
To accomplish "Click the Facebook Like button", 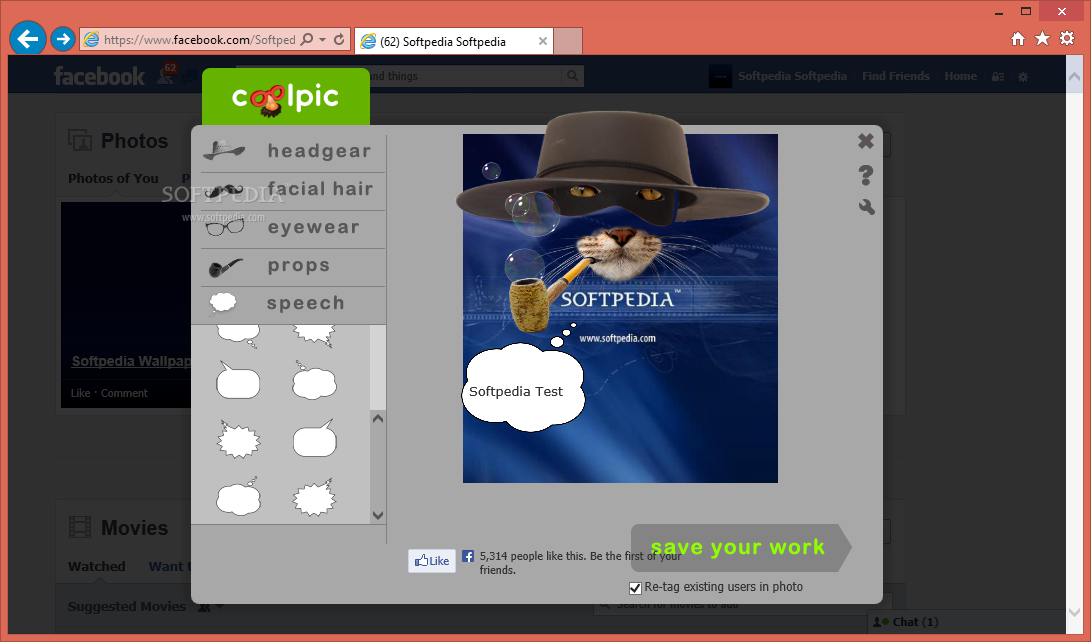I will coord(432,561).
